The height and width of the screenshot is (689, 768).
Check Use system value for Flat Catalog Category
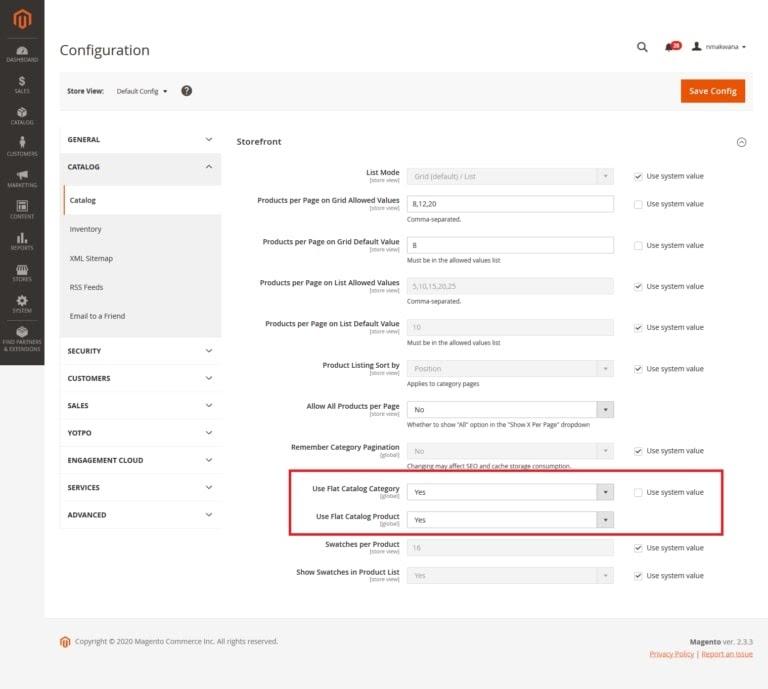[x=638, y=492]
